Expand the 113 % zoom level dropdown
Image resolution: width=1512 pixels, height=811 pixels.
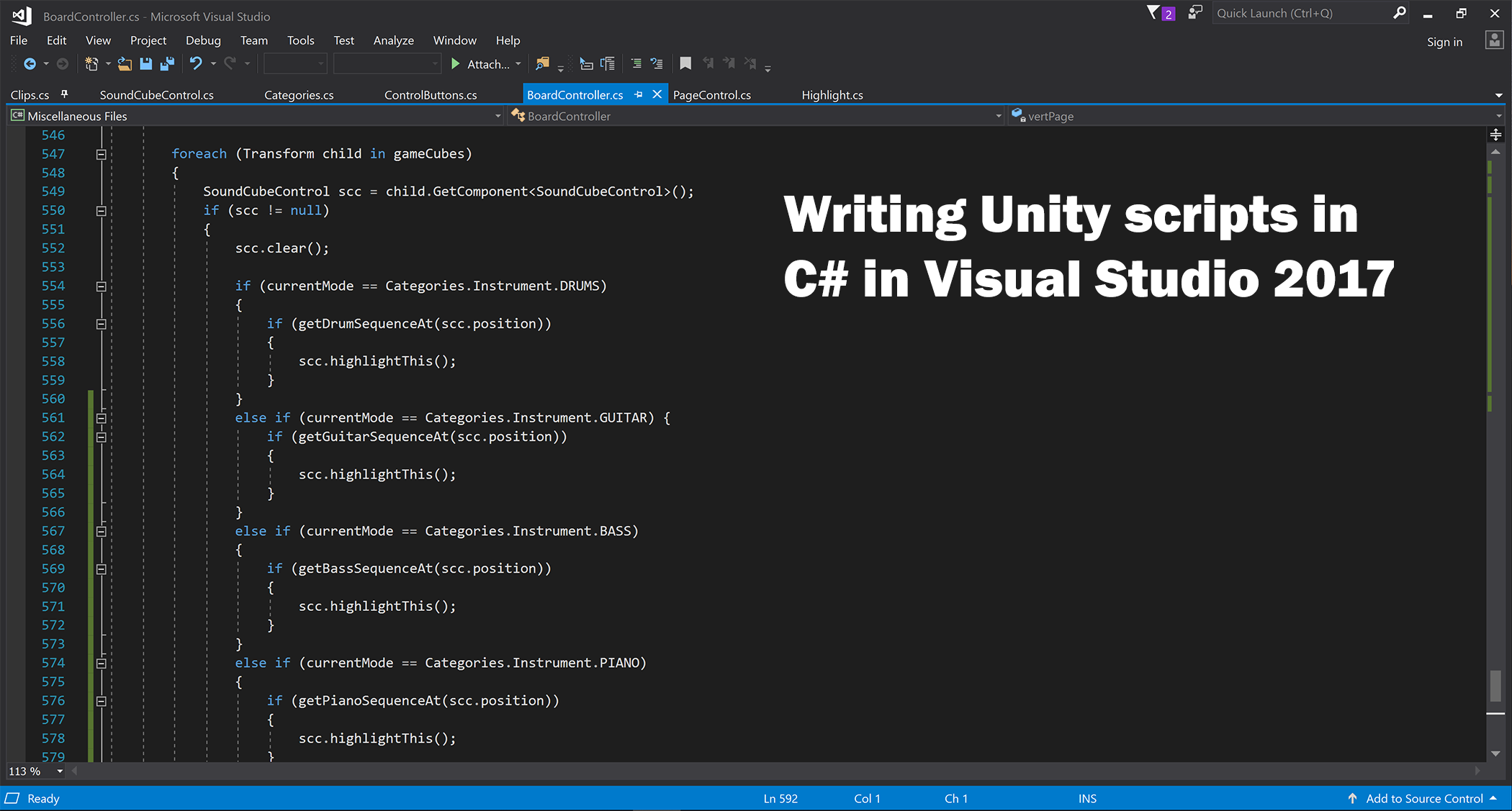(x=60, y=771)
